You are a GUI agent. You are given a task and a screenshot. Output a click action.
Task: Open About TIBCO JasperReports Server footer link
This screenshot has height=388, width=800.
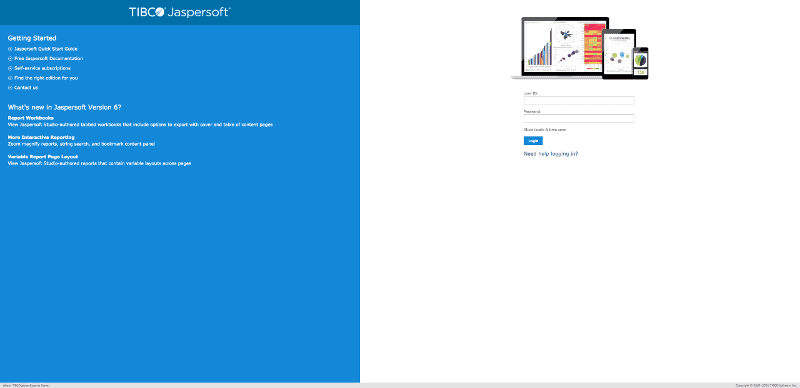click(27, 385)
